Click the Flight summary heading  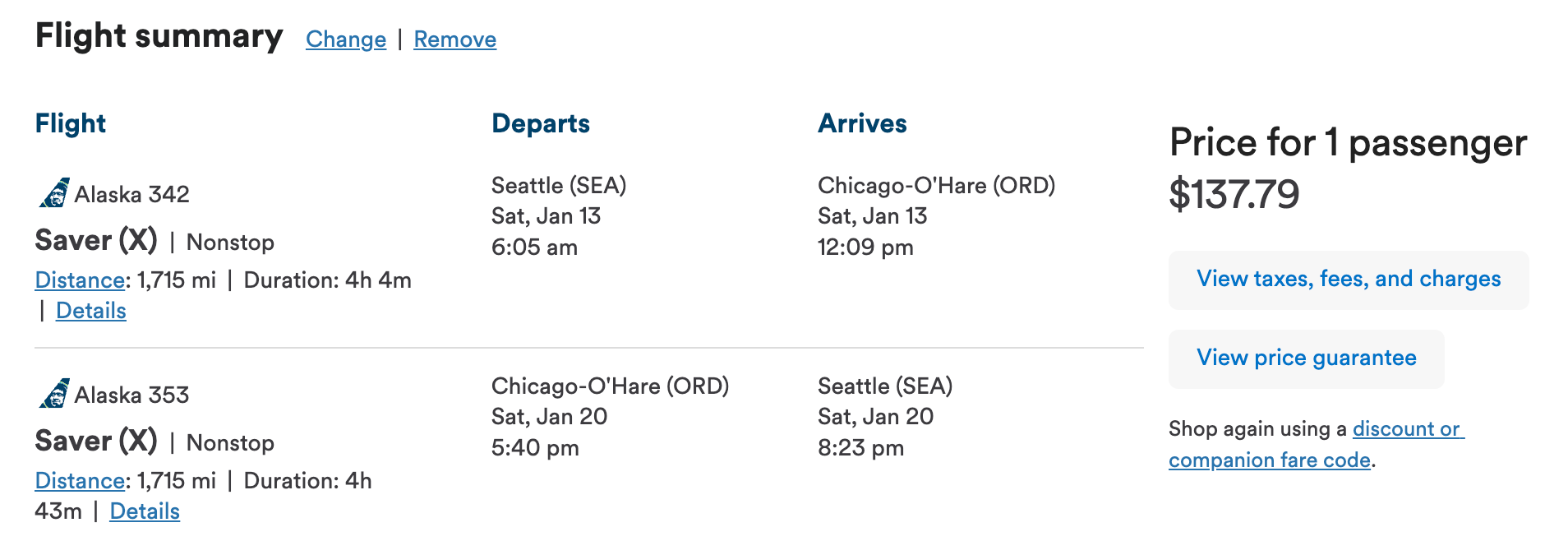click(158, 36)
